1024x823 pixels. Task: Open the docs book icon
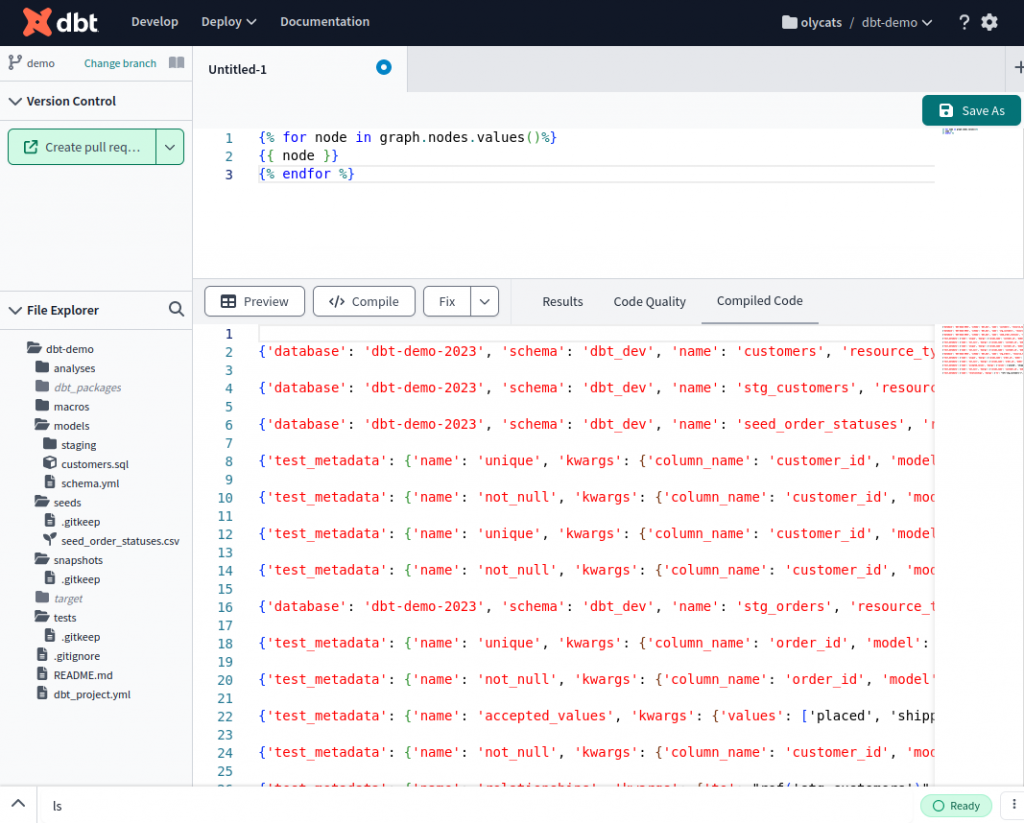(x=176, y=63)
